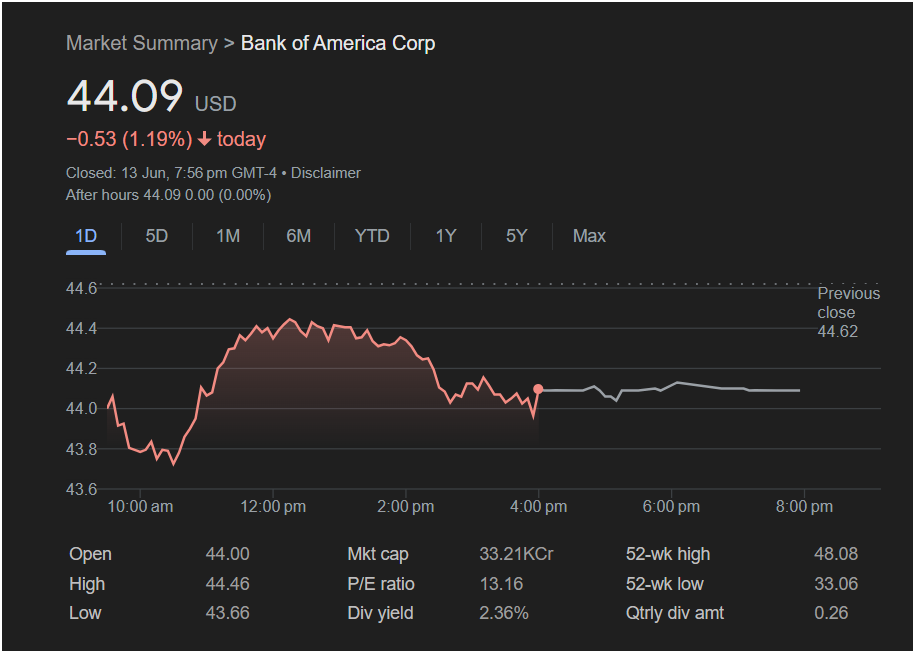Click the Previous close 44.62 label
The image size is (915, 653).
tap(848, 312)
